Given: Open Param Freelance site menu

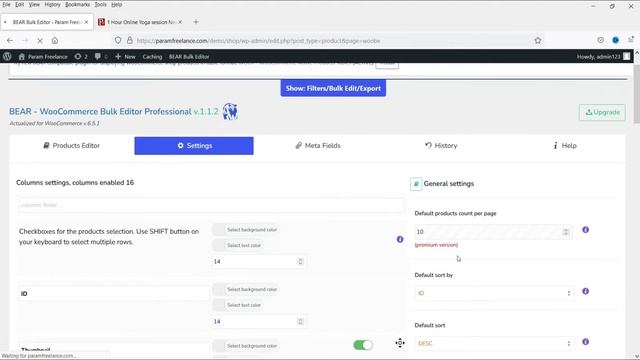Looking at the screenshot, I should coord(43,57).
